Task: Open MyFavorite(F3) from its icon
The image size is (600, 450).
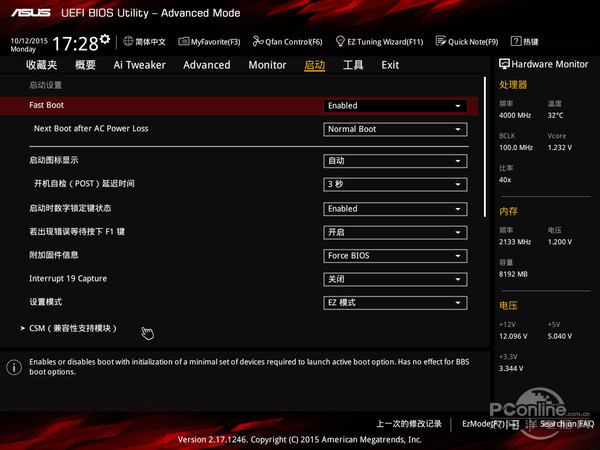Action: (x=184, y=41)
